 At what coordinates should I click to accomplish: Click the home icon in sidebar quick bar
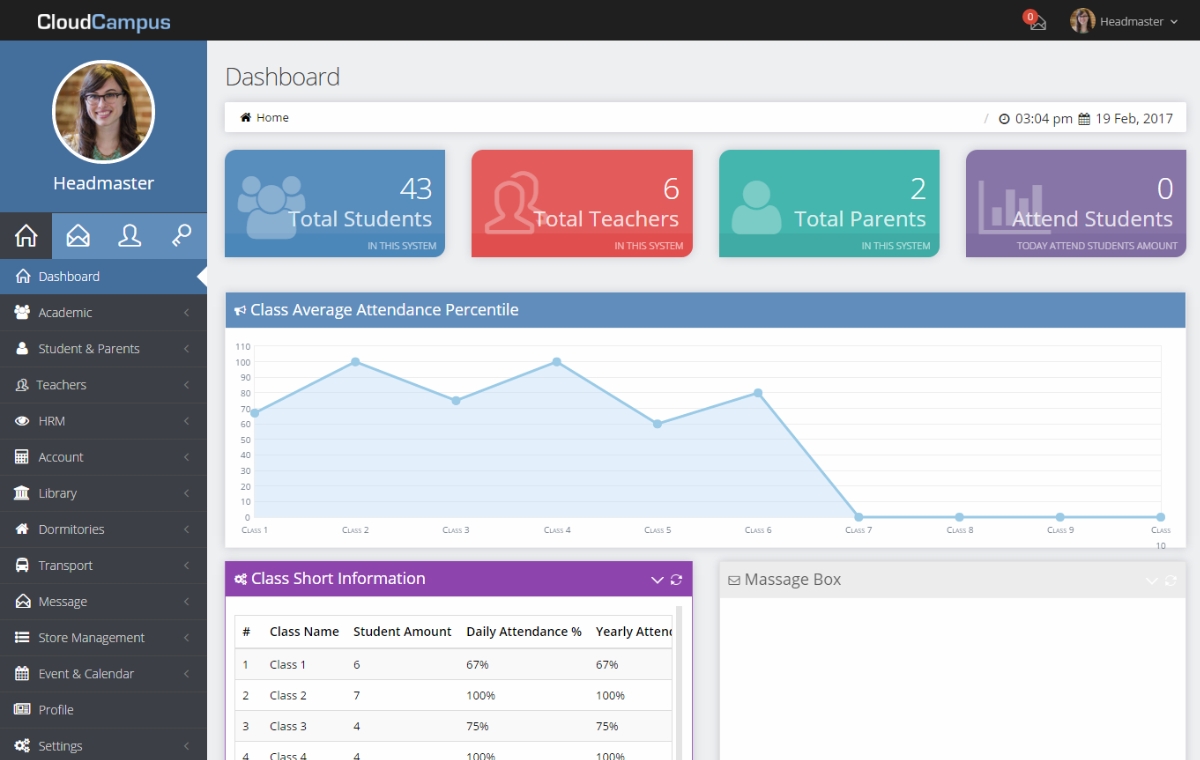pyautogui.click(x=26, y=236)
